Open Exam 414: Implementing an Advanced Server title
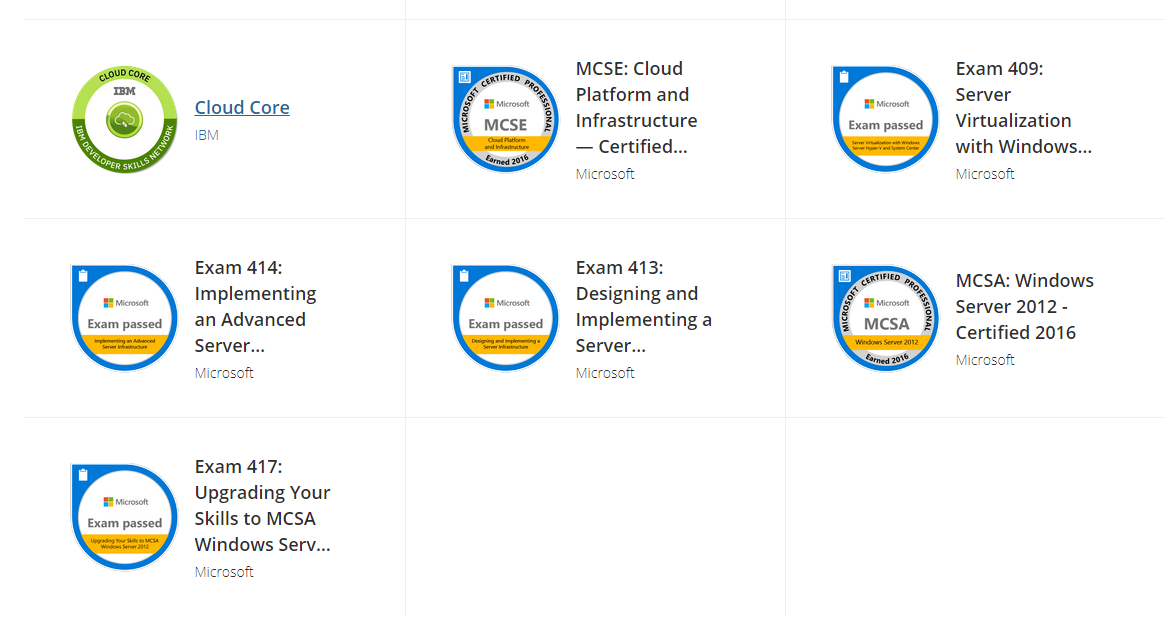The width and height of the screenshot is (1176, 627). click(x=255, y=306)
